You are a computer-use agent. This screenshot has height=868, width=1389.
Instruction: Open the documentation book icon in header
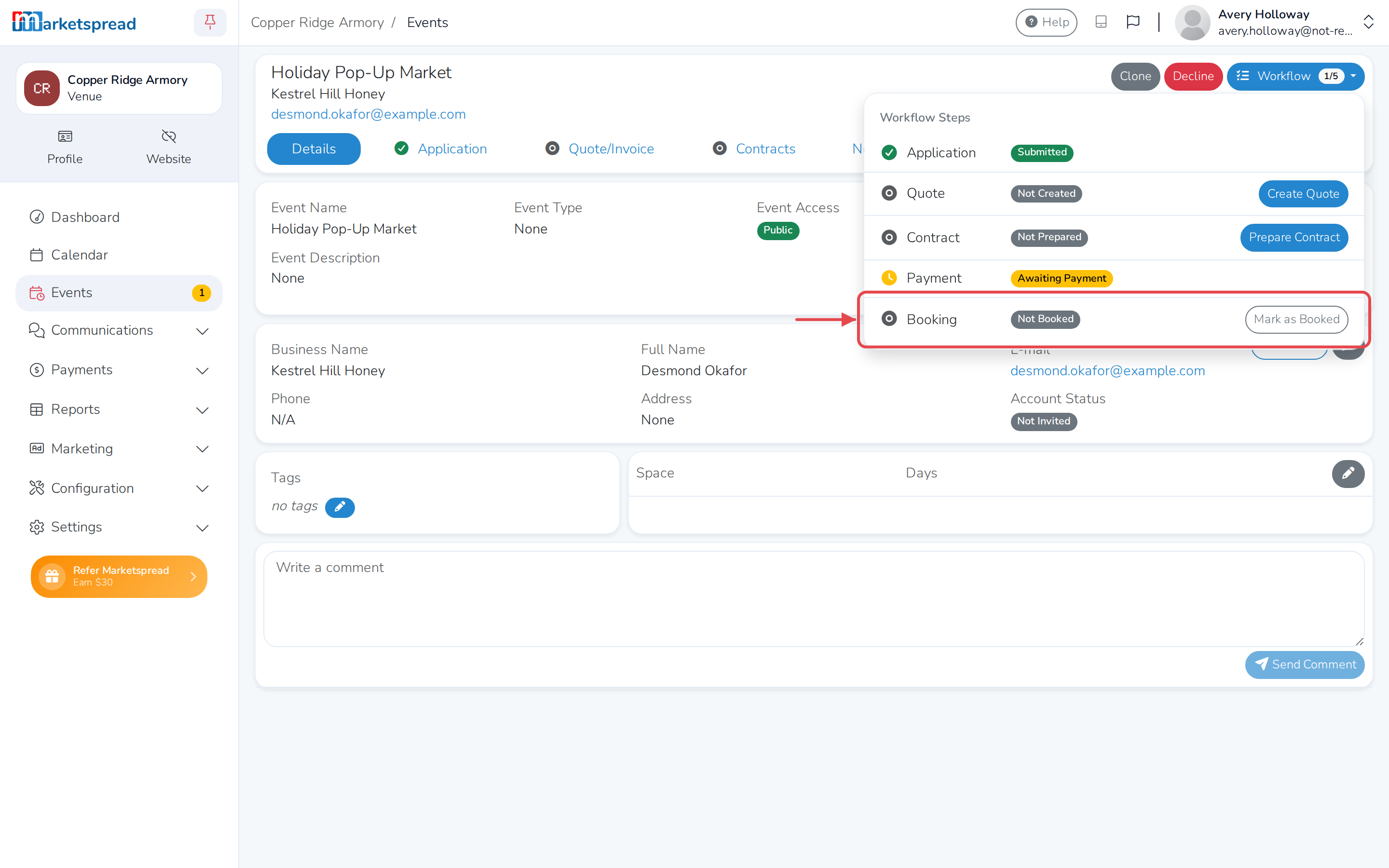[x=1100, y=22]
